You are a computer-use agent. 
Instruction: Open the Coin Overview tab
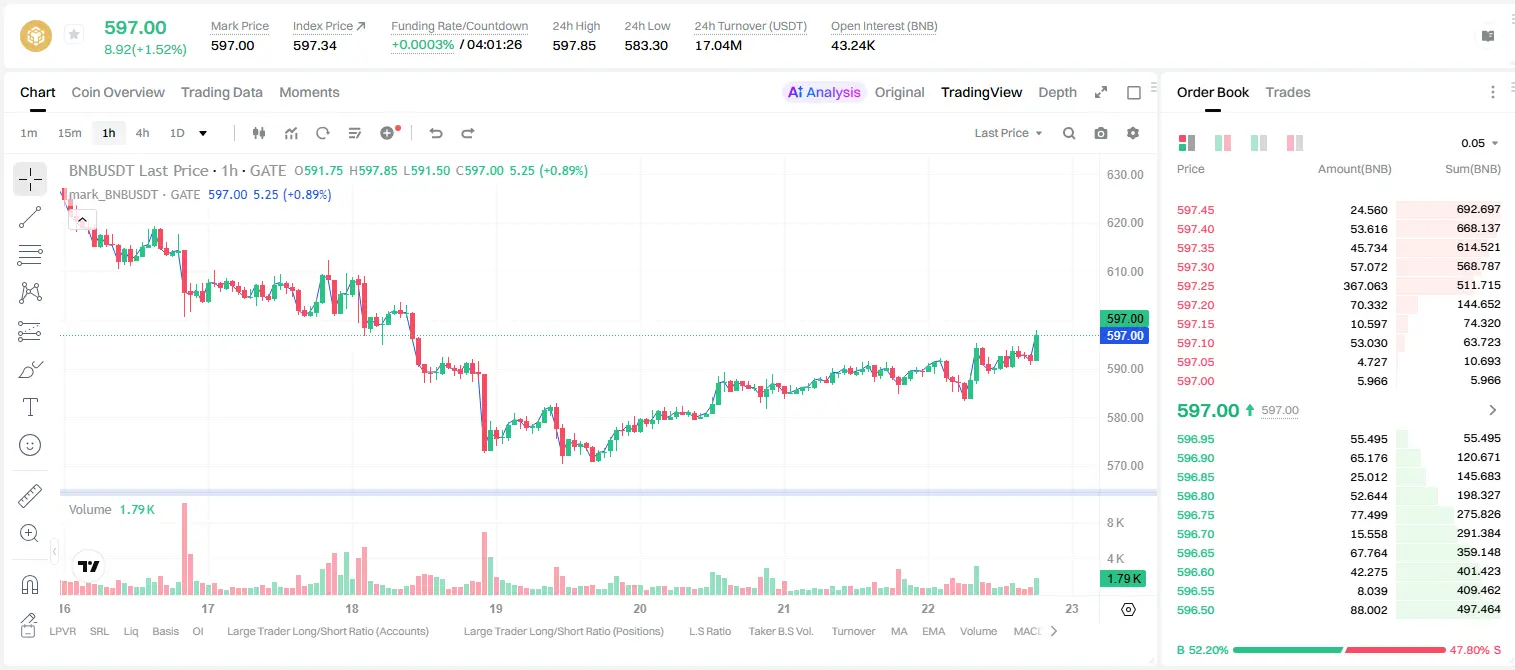(118, 92)
